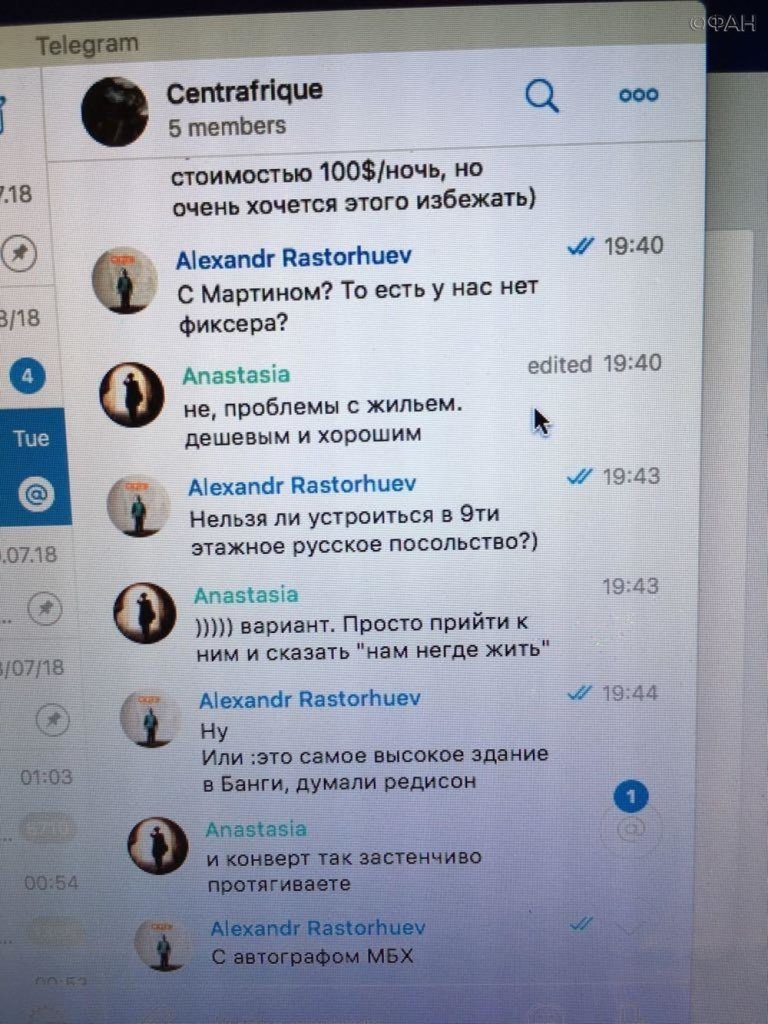Image resolution: width=768 pixels, height=1024 pixels.
Task: Click the Telegram window title
Action: click(88, 44)
